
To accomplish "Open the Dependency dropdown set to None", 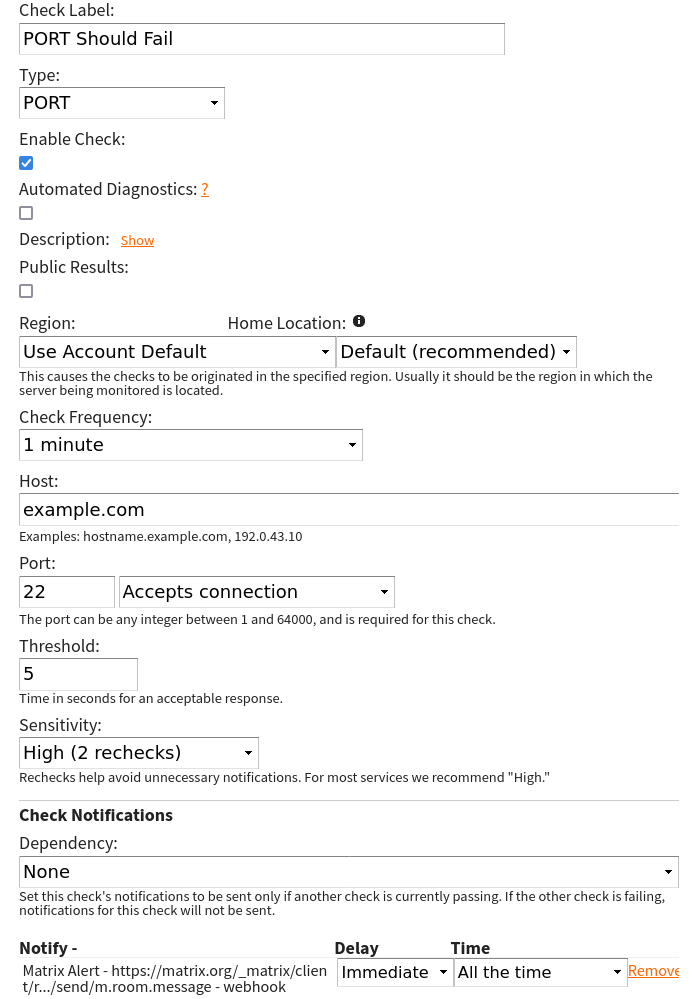I will coord(348,872).
